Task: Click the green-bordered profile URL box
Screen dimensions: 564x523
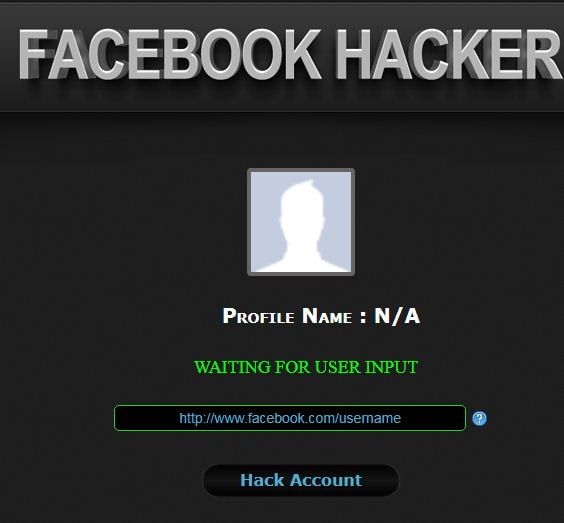Action: [290, 418]
